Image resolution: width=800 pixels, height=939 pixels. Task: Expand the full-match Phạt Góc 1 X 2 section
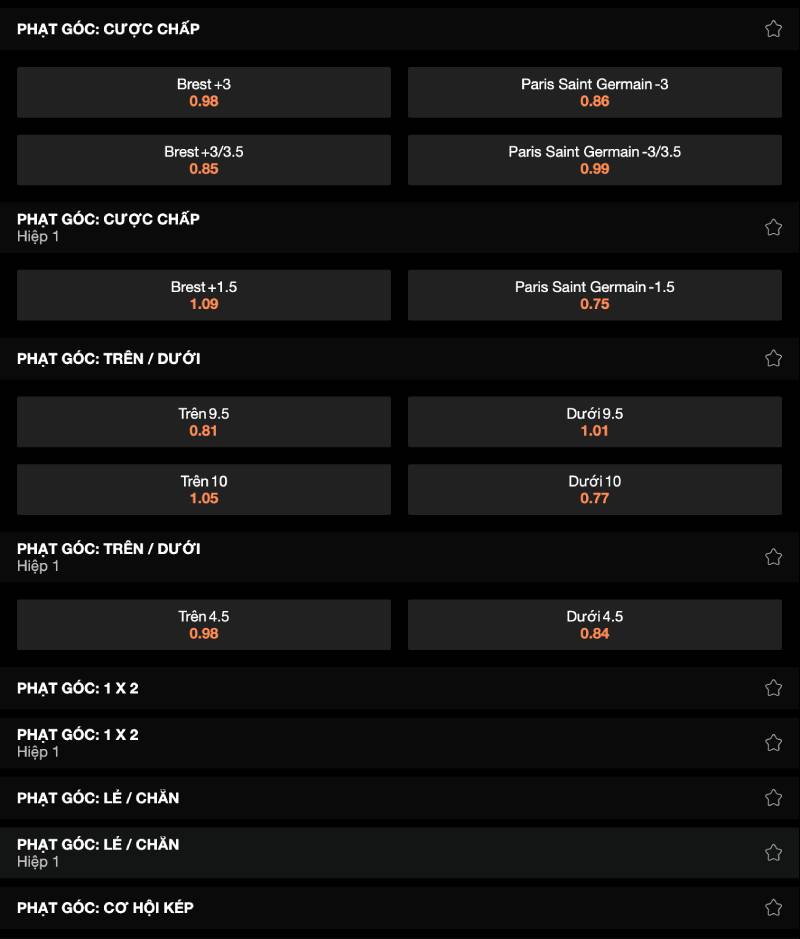[x=300, y=688]
